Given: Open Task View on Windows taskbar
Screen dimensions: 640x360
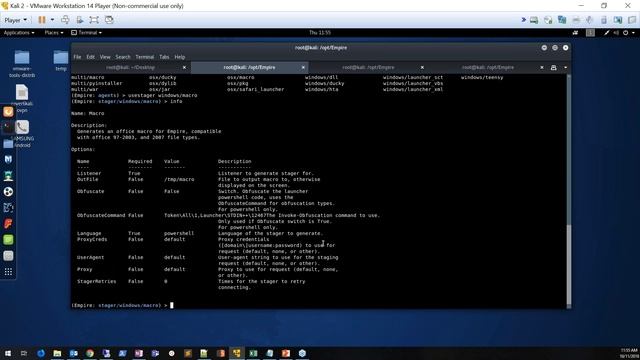Looking at the screenshot, I should point(24,353).
